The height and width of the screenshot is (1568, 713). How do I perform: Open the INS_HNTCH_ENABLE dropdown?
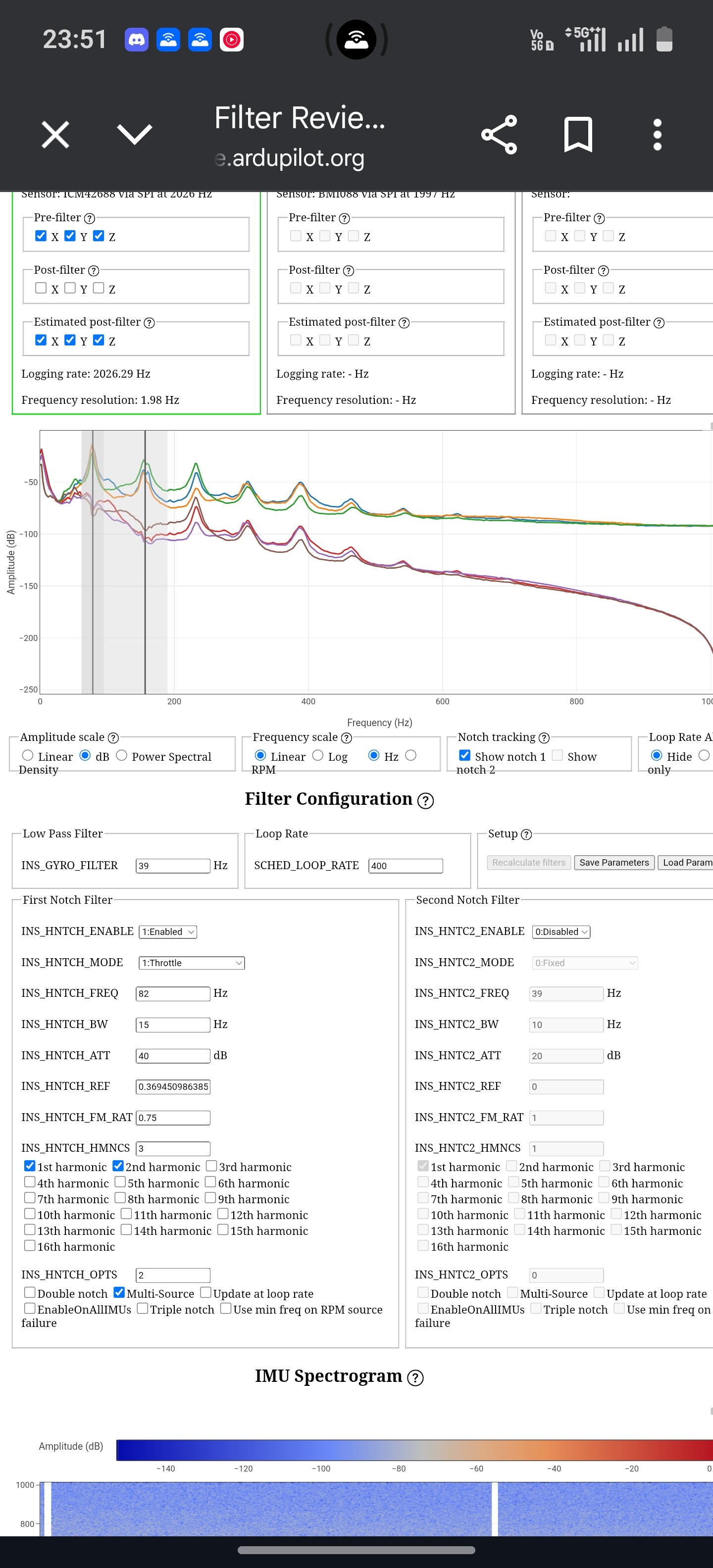tap(168, 932)
